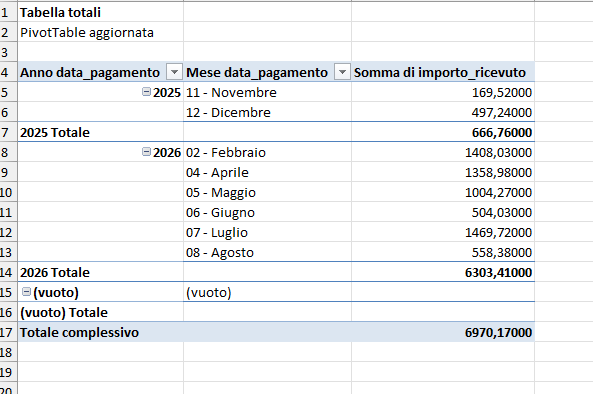
Task: Select the 12 - Dicembre cell
Action: tap(267, 112)
